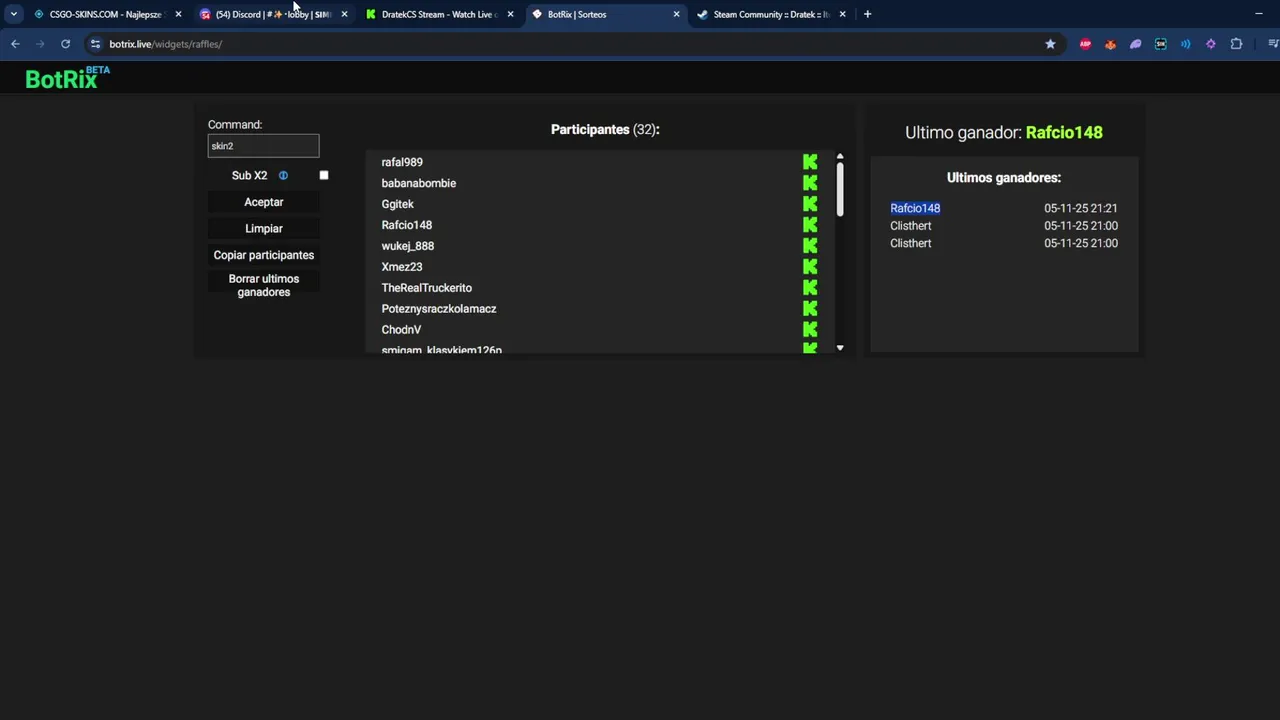
Task: Click the Sub X2 info icon
Action: [x=283, y=175]
